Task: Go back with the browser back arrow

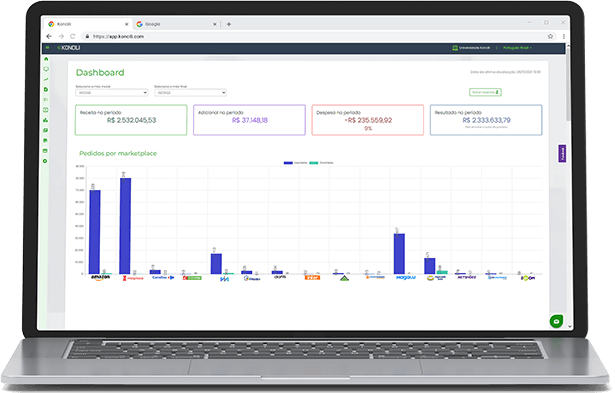Action: pos(49,36)
